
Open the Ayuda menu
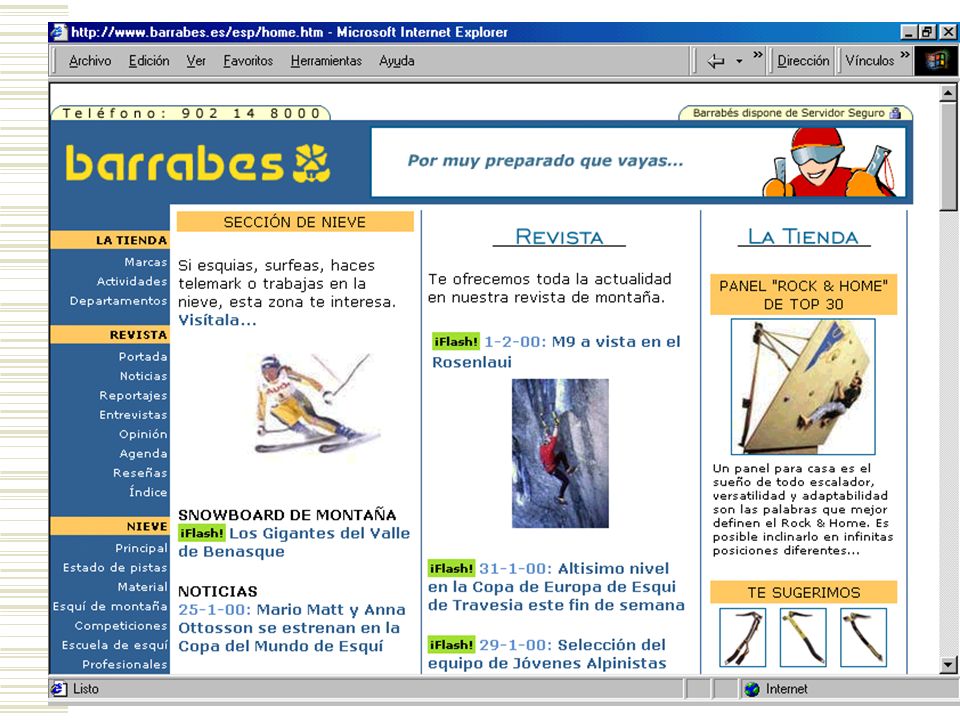pos(397,61)
